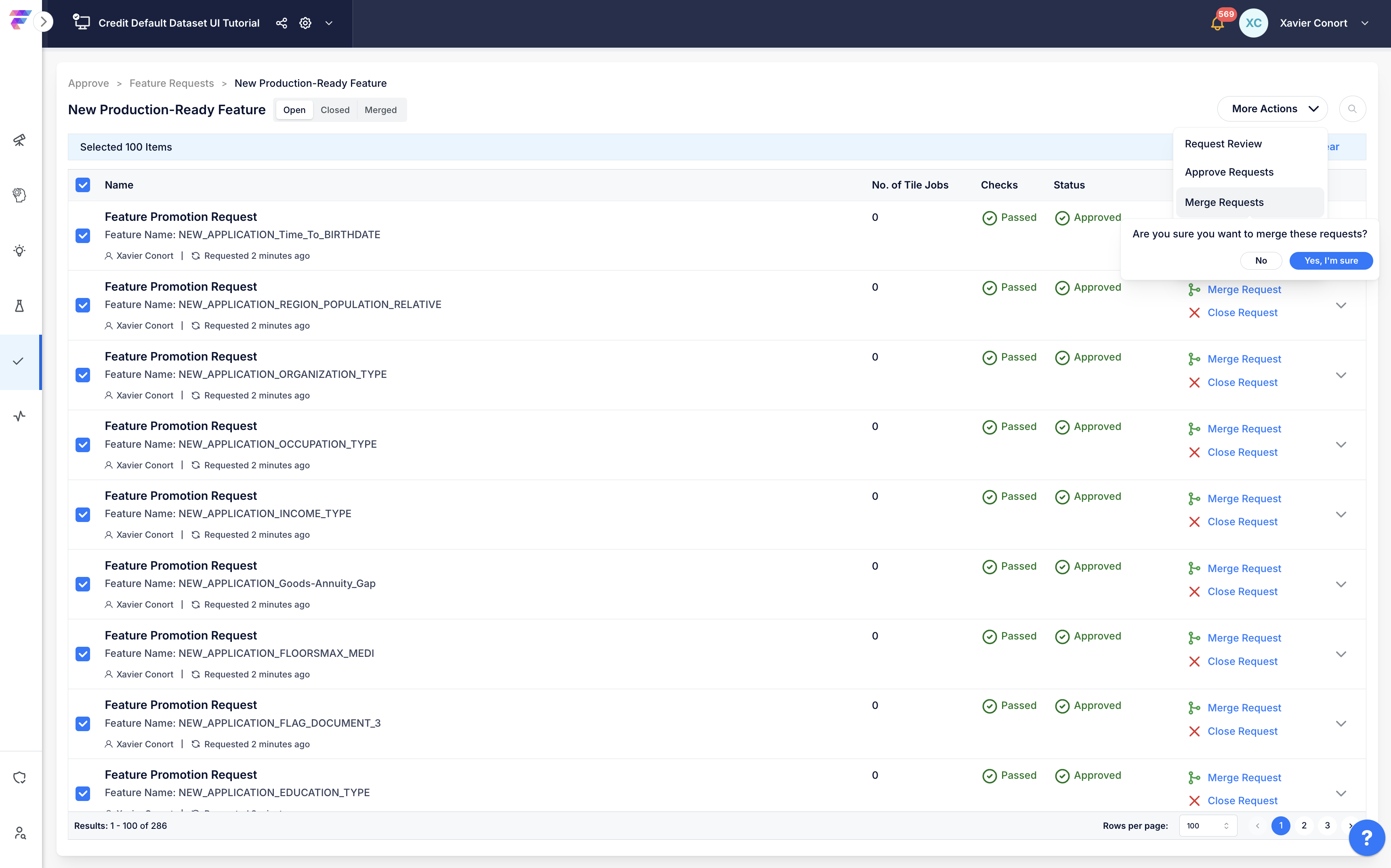The image size is (1391, 868).
Task: Confirm with Yes, I'm sure
Action: click(x=1331, y=261)
